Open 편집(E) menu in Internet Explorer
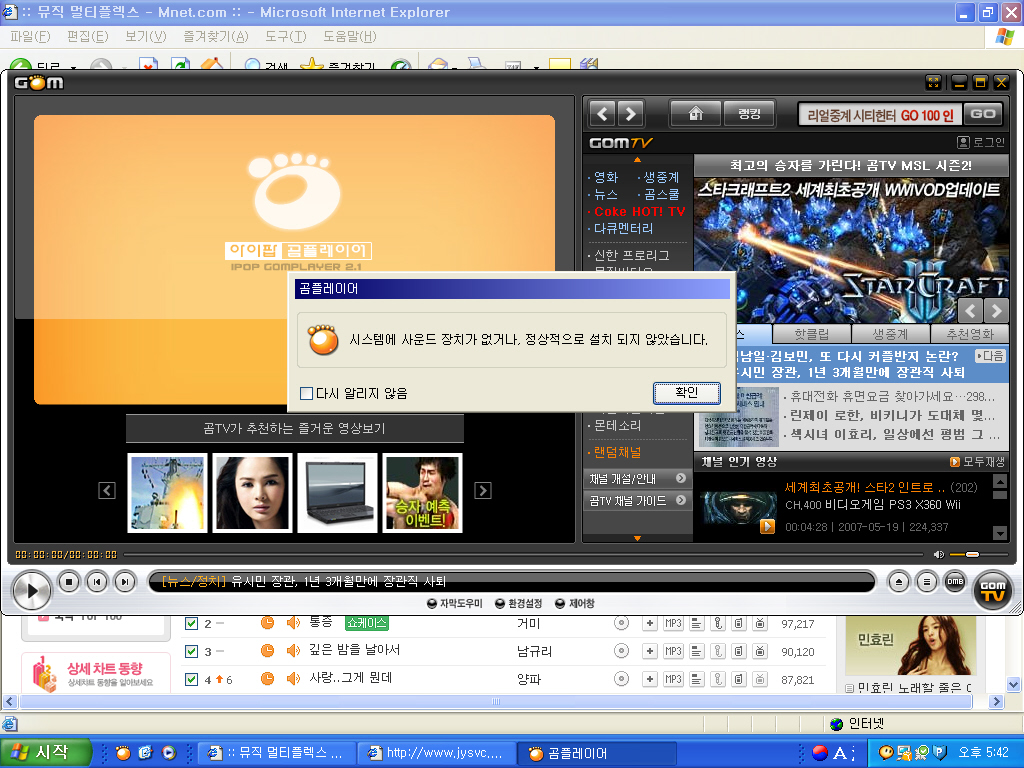This screenshot has width=1024, height=768. pyautogui.click(x=88, y=37)
